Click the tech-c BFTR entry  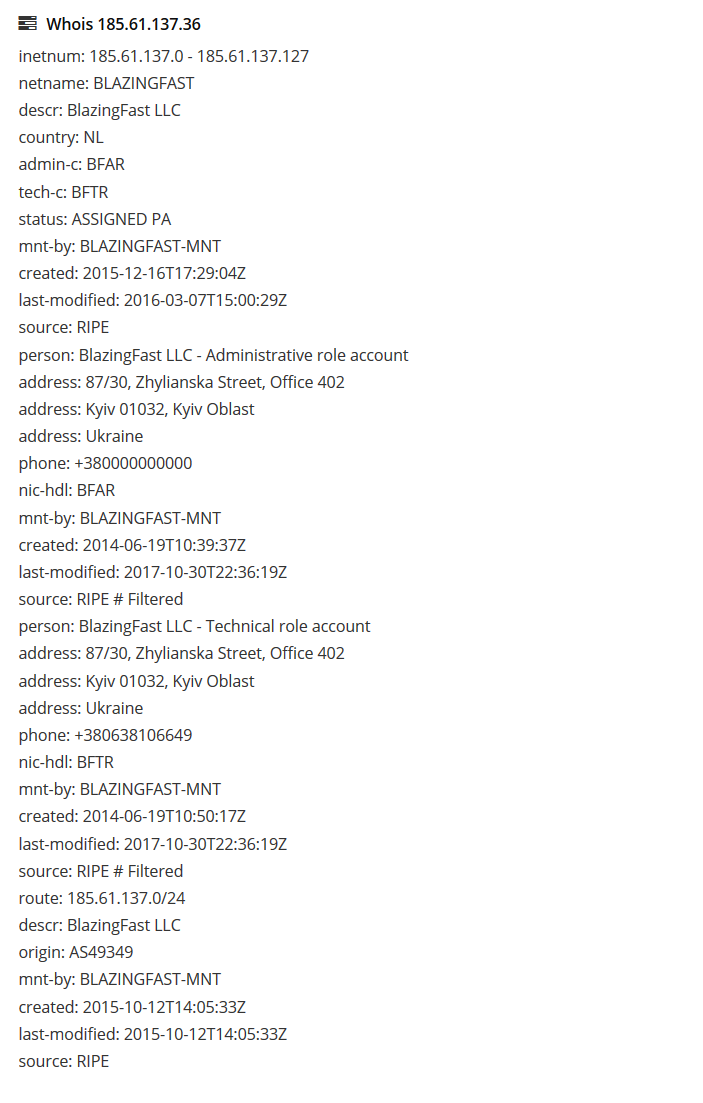[63, 192]
